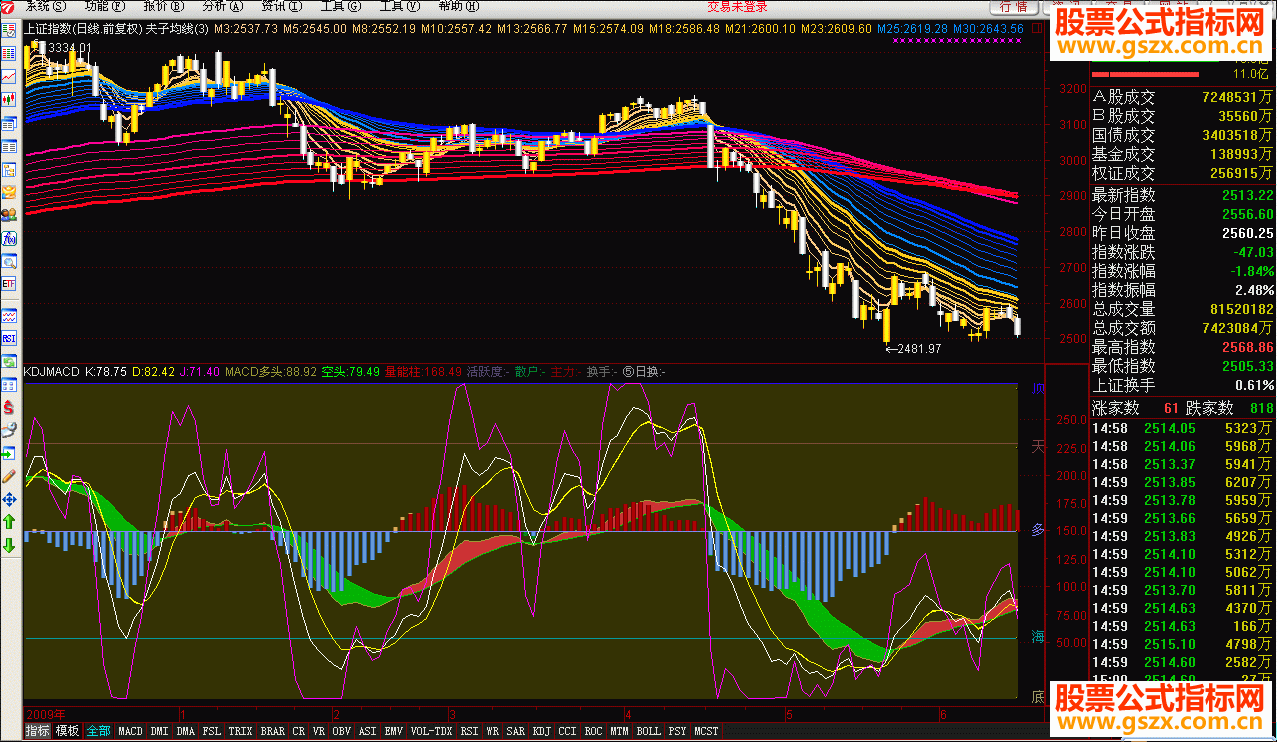Select the CR indicator tab
The width and height of the screenshot is (1277, 742).
click(x=299, y=731)
